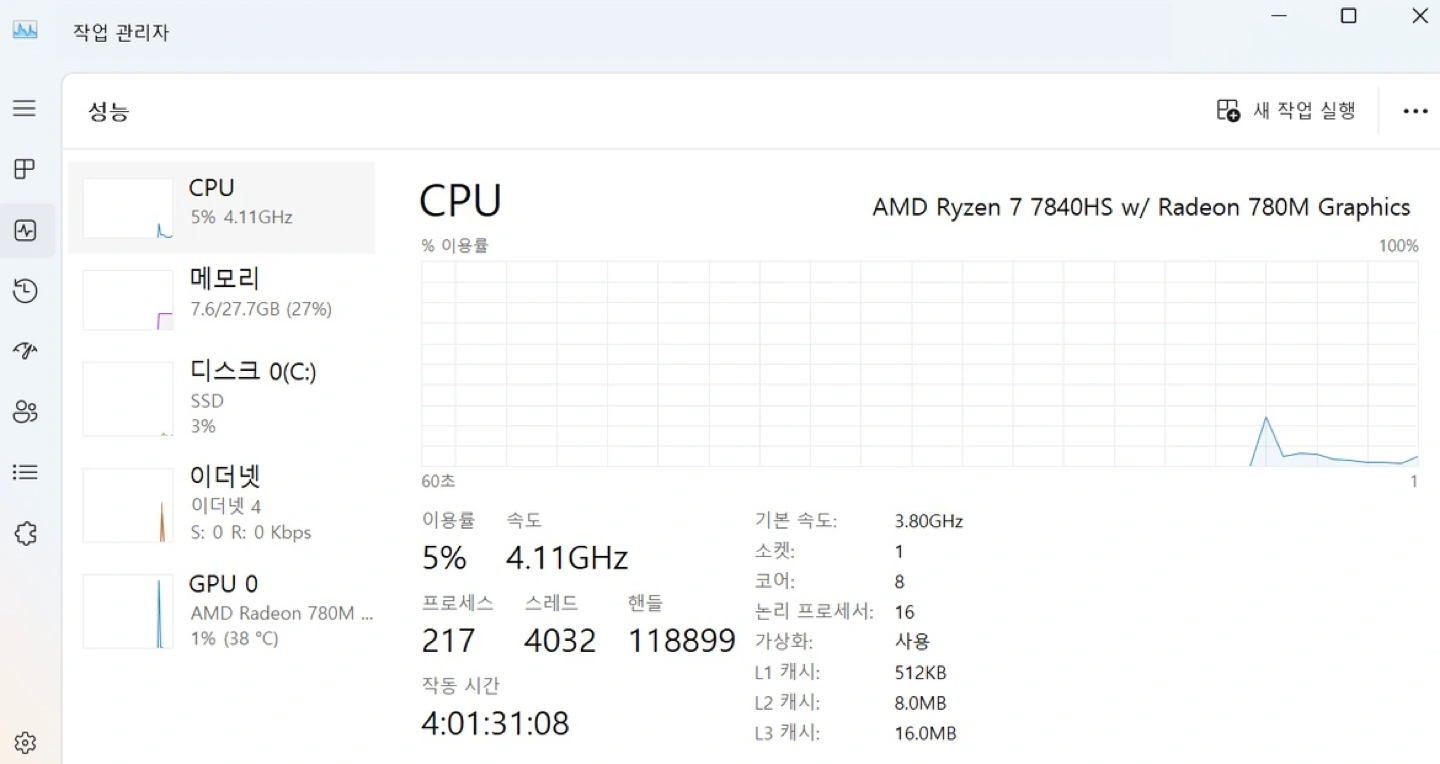Viewport: 1440px width, 764px height.
Task: Select the Performance page icon in sidebar
Action: (25, 231)
